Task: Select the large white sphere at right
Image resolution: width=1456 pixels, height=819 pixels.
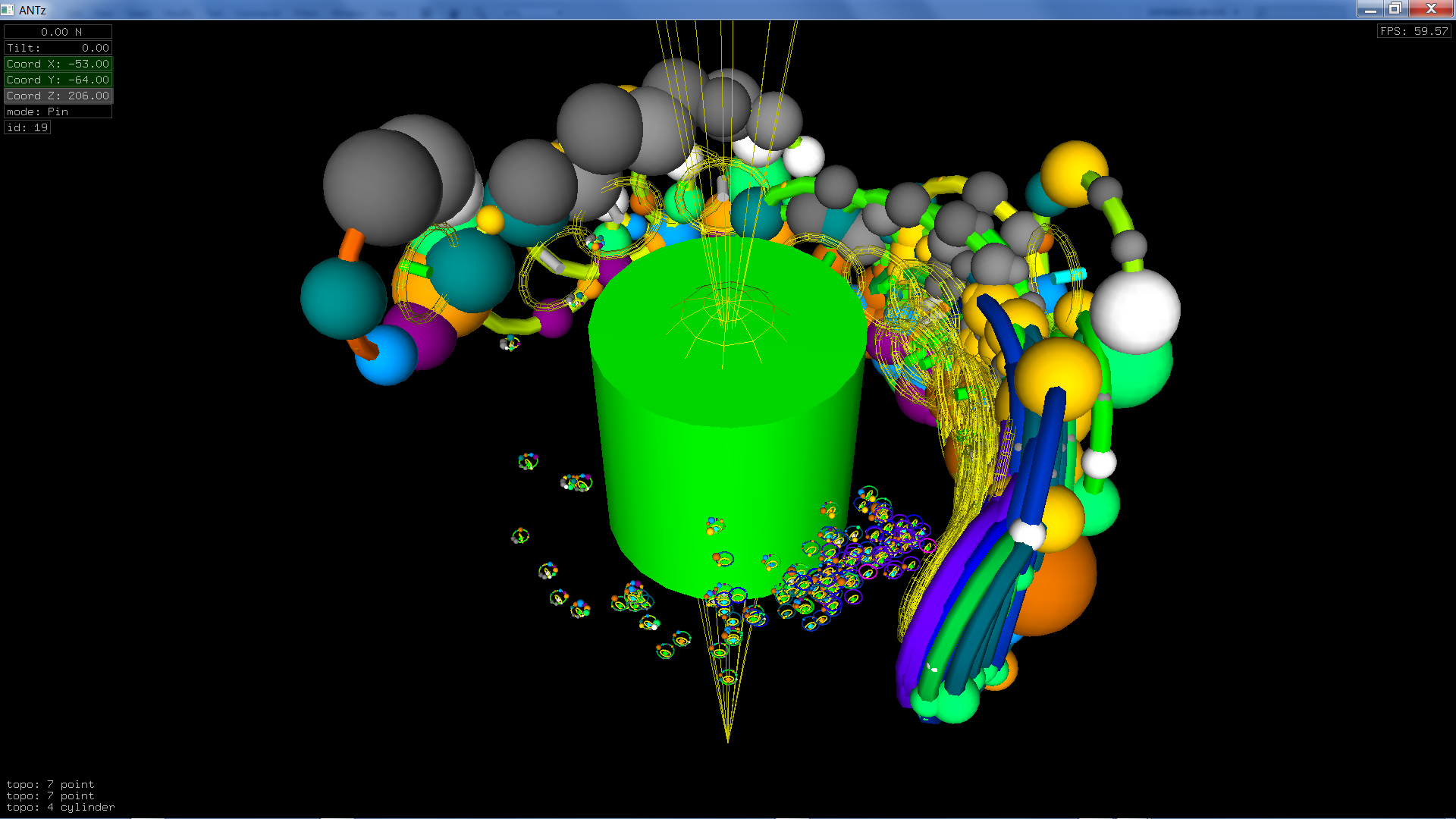Action: point(1135,311)
